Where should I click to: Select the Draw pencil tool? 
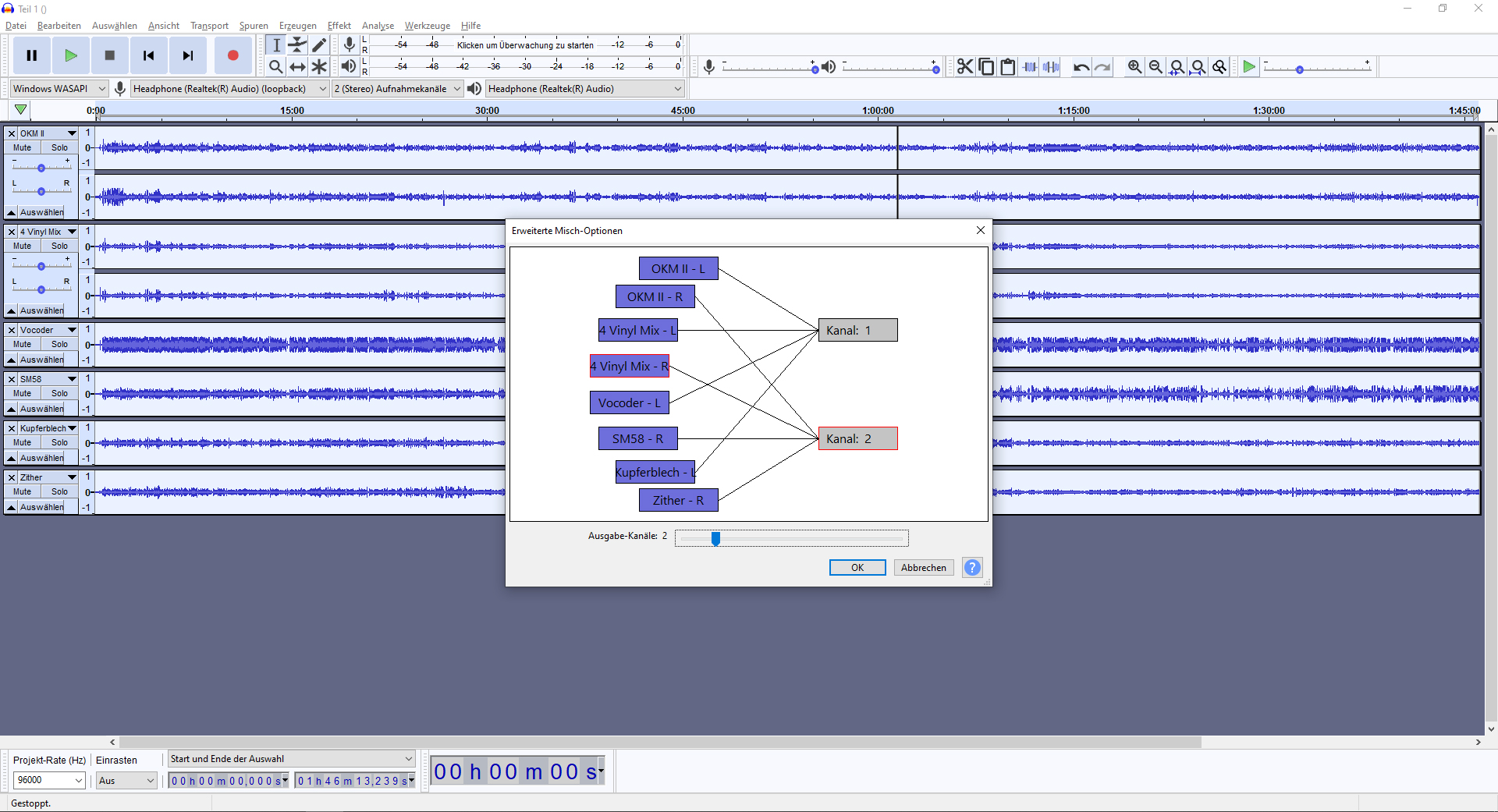click(x=319, y=45)
